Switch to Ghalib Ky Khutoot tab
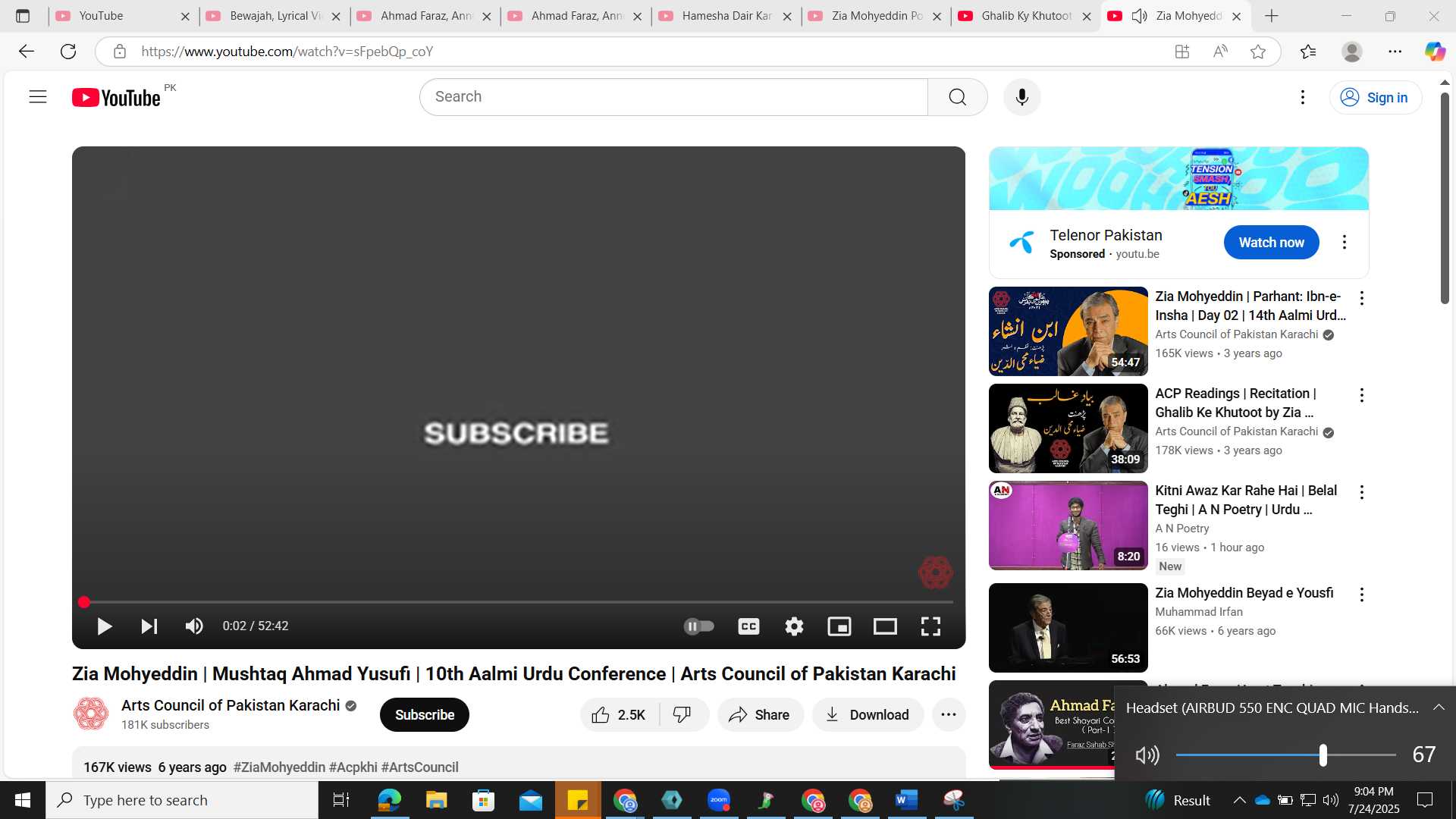This screenshot has height=819, width=1456. [x=1026, y=16]
